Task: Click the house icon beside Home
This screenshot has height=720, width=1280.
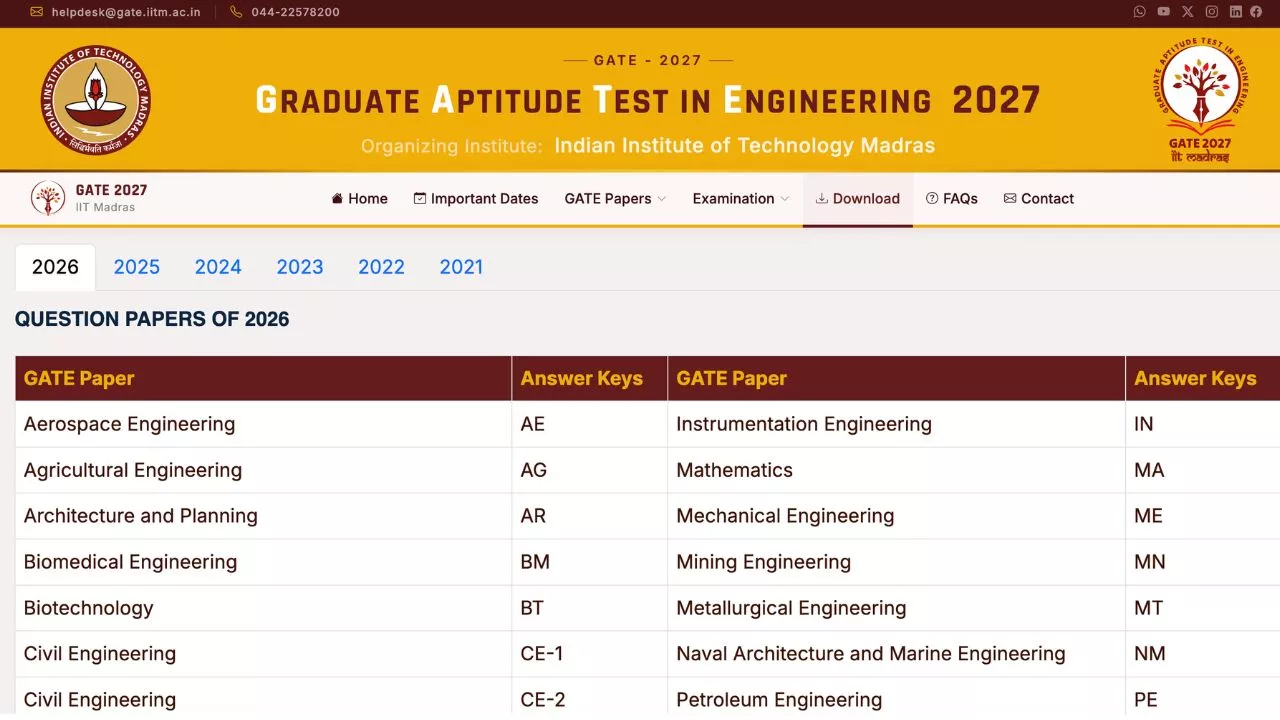Action: coord(337,198)
